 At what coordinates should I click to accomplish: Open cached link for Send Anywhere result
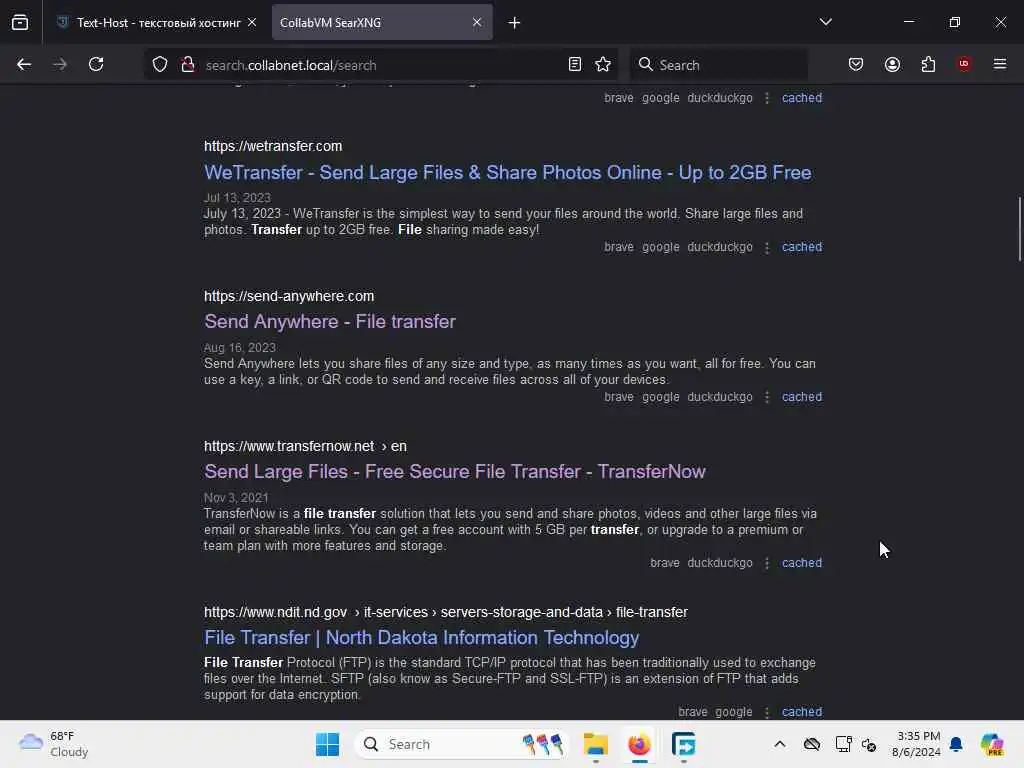coord(802,396)
